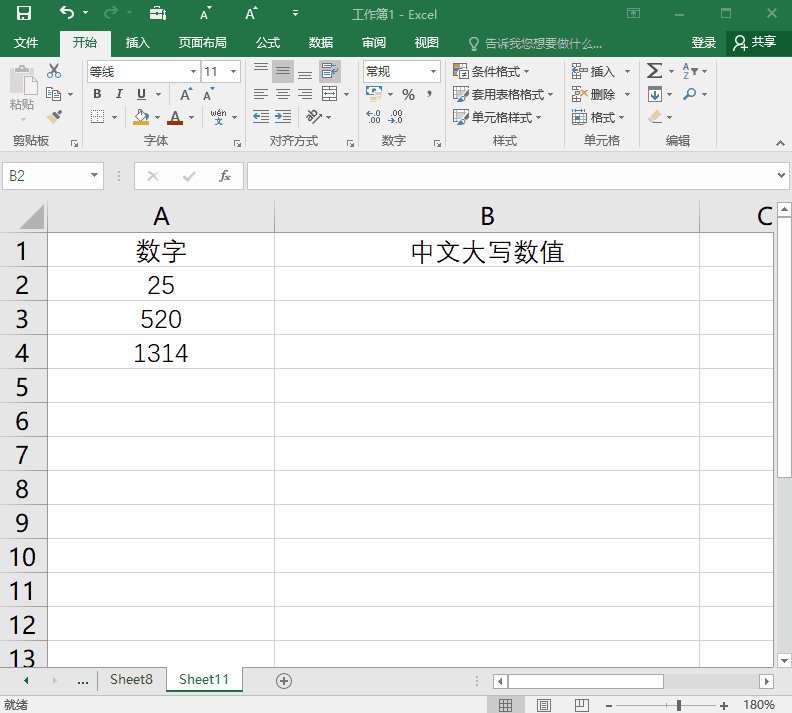Open Find and Select magnifier
The height and width of the screenshot is (713, 792).
point(689,94)
